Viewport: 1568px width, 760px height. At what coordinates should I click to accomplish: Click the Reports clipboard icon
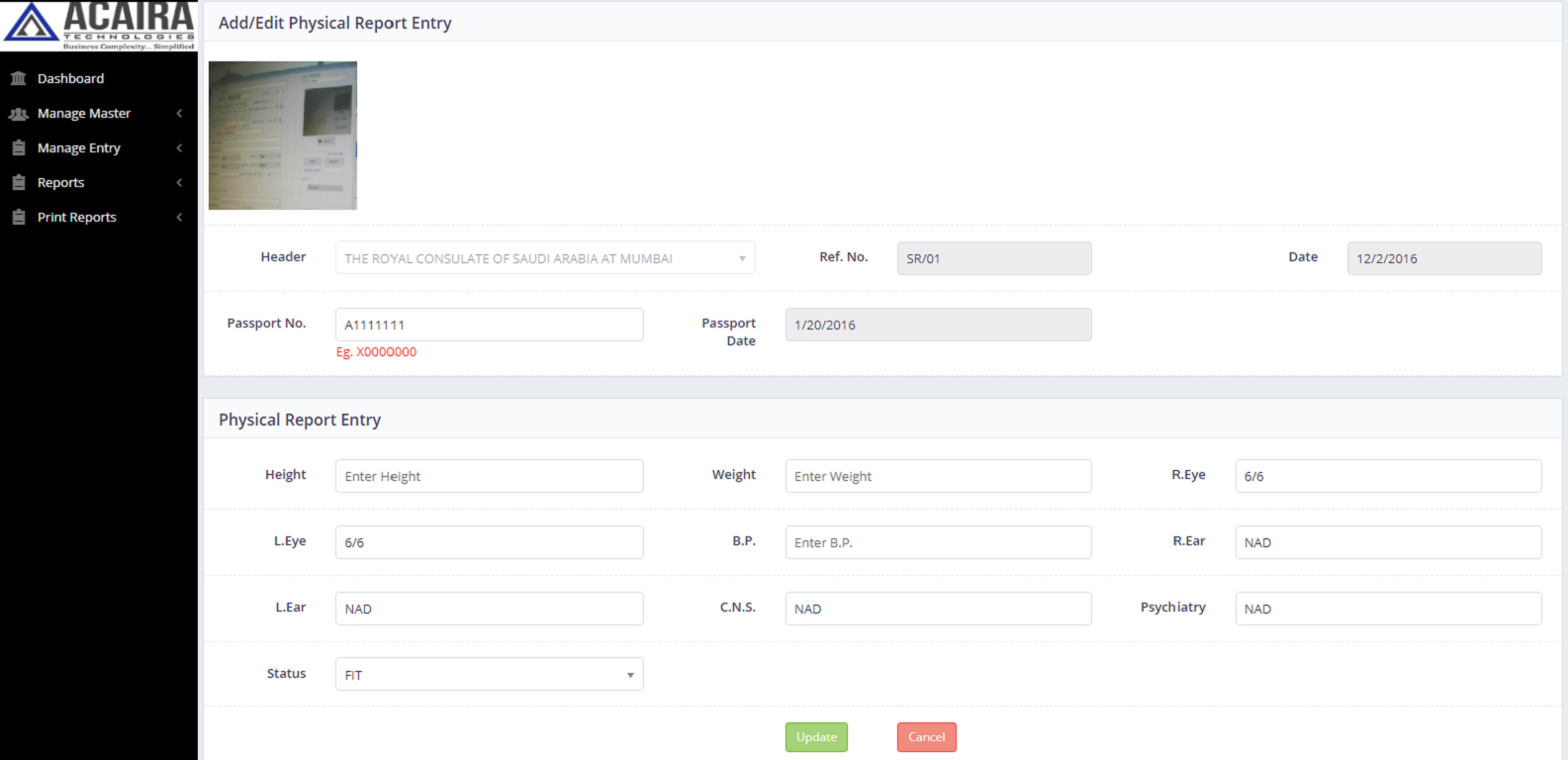[x=18, y=183]
